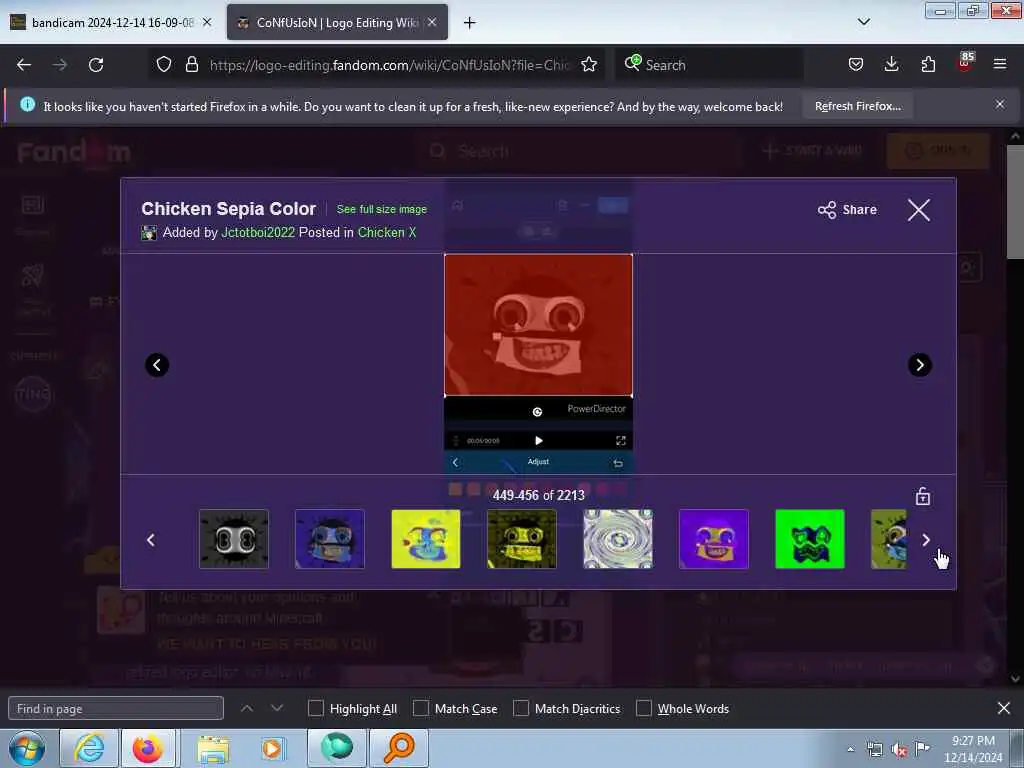Page thumbnail carousel to the right
1024x768 pixels.
(926, 540)
